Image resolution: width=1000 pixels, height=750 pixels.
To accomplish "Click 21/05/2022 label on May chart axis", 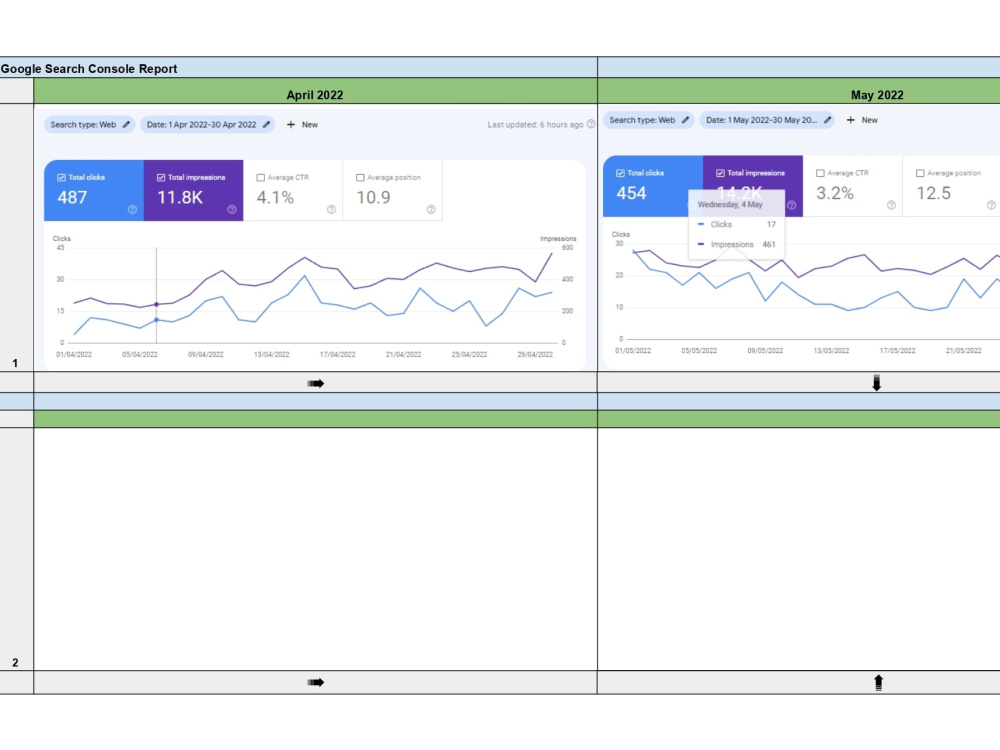I will 964,351.
